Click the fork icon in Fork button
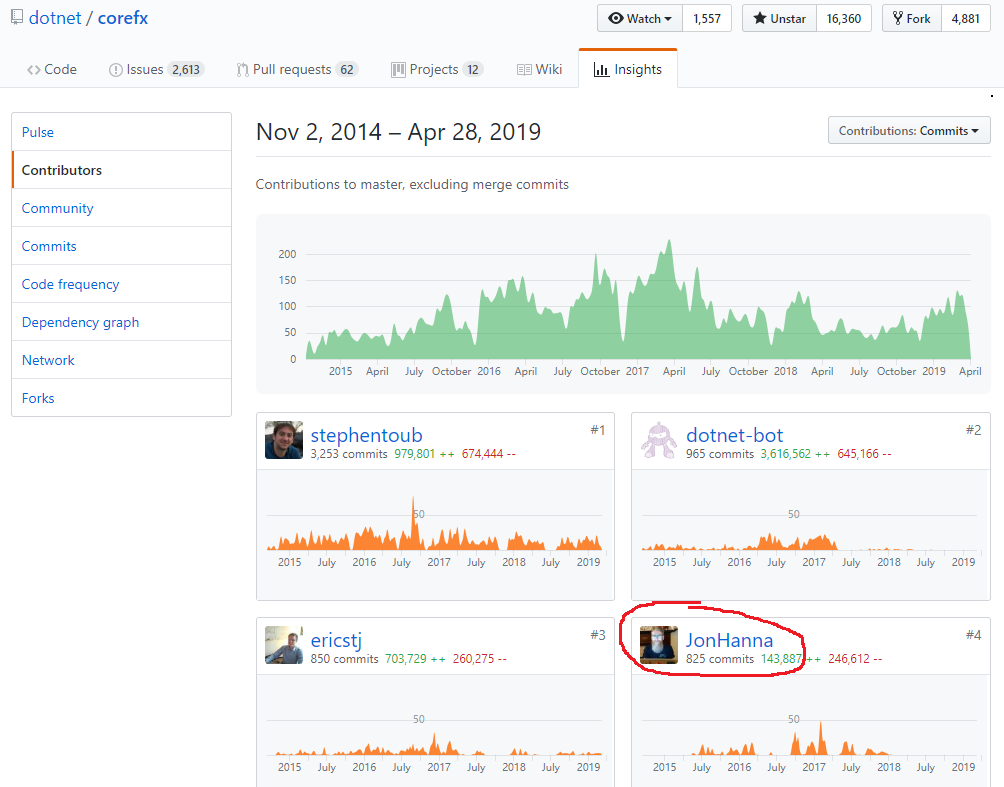Viewport: 1004px width, 787px height. pos(898,18)
